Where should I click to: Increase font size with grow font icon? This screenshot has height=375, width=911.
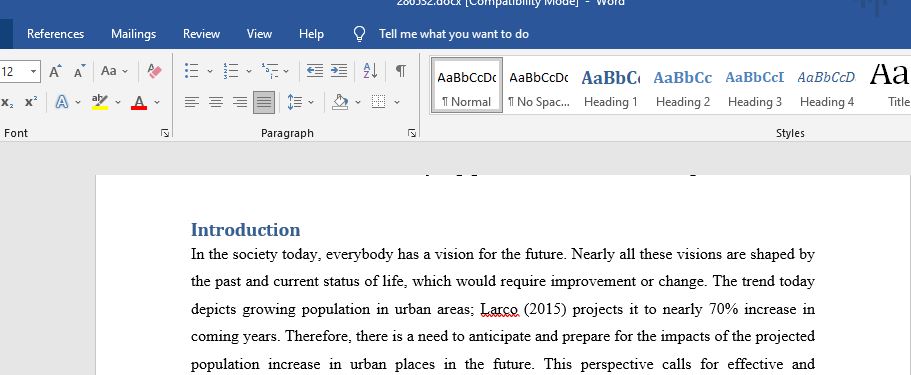click(x=55, y=72)
